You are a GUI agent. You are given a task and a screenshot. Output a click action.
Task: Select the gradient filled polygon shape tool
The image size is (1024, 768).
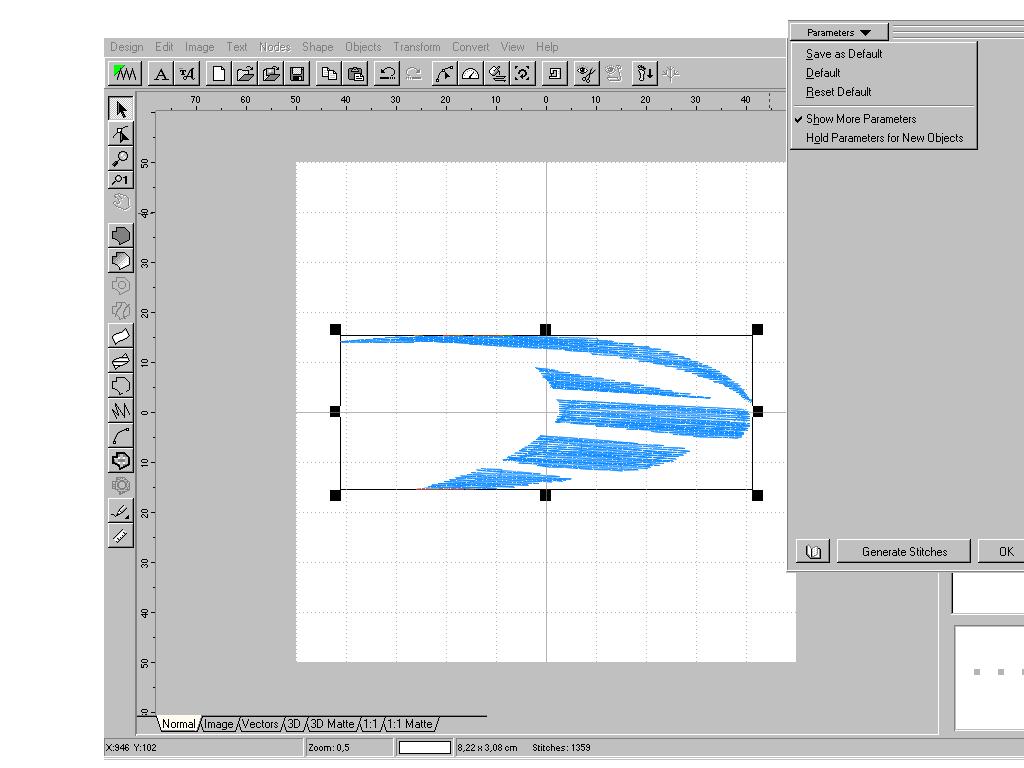tap(121, 261)
